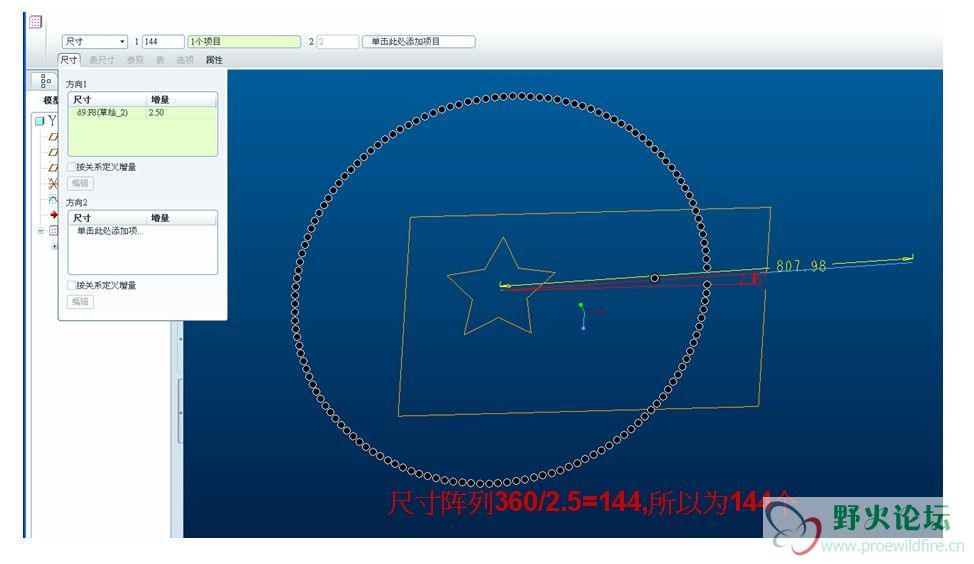Open the 表 tab
Screen dimensions: 974x564
[160, 60]
